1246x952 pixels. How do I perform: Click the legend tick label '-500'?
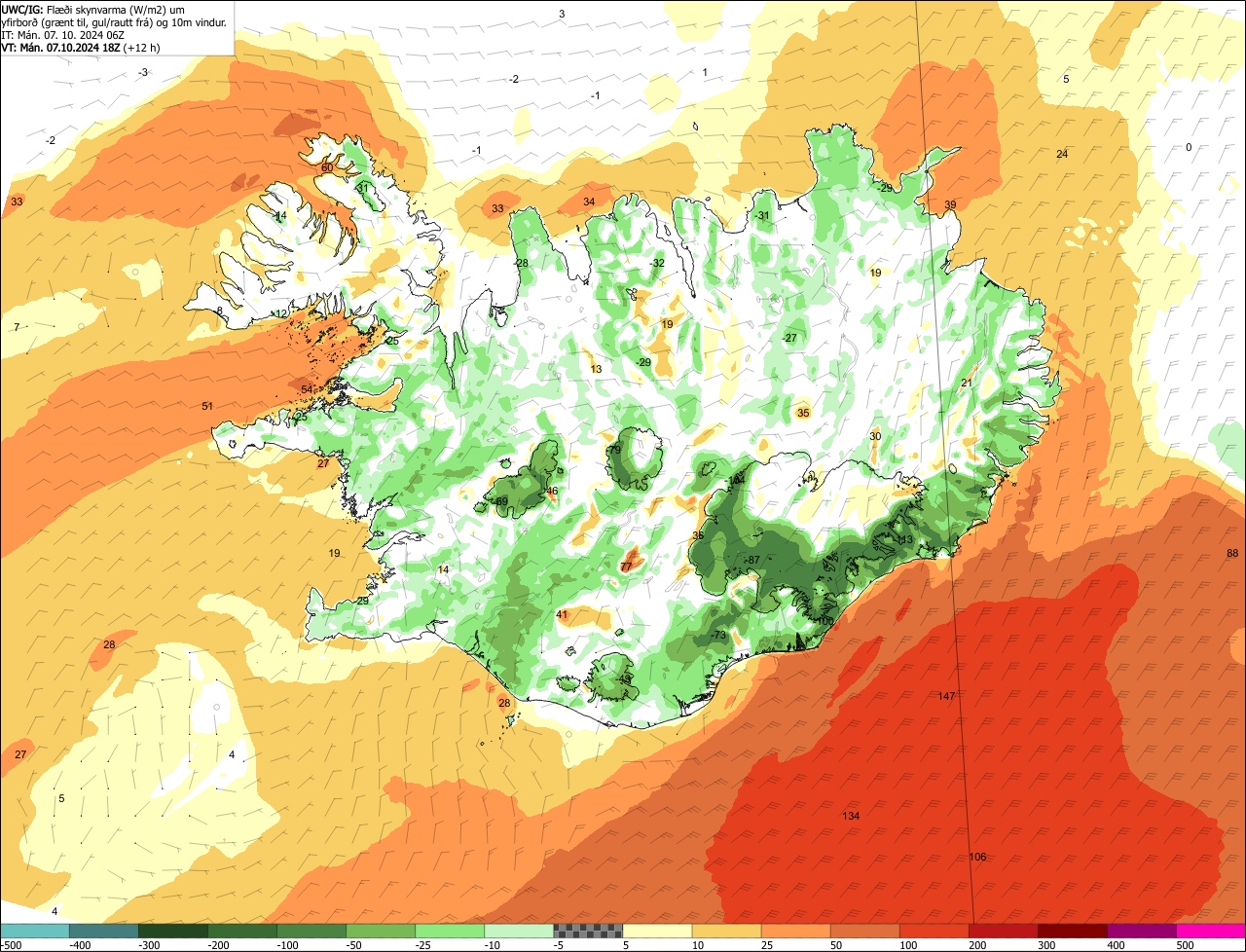coord(11,945)
